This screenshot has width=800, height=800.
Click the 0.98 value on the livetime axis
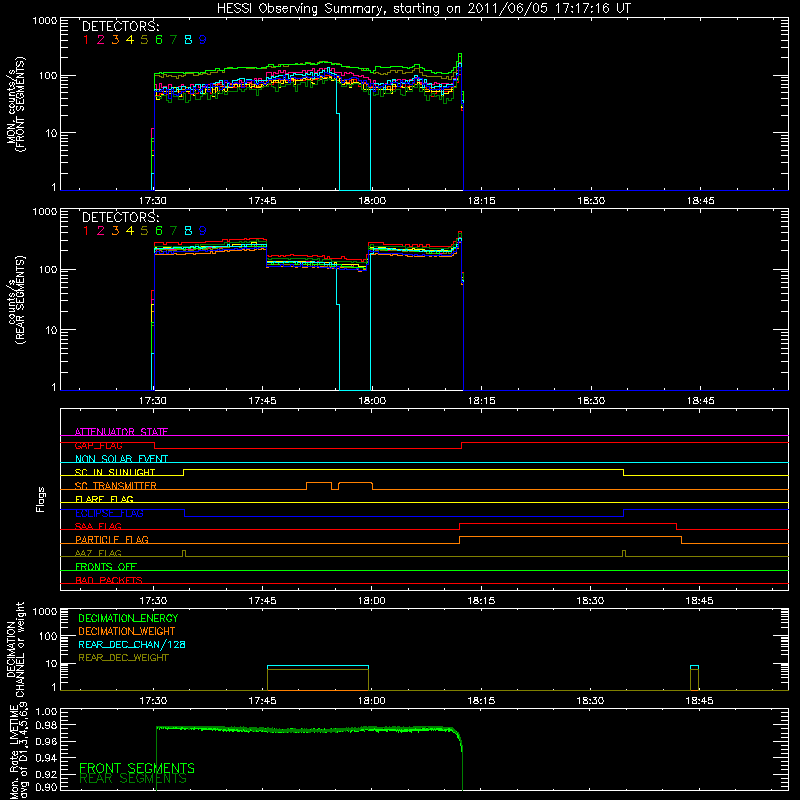[46, 725]
